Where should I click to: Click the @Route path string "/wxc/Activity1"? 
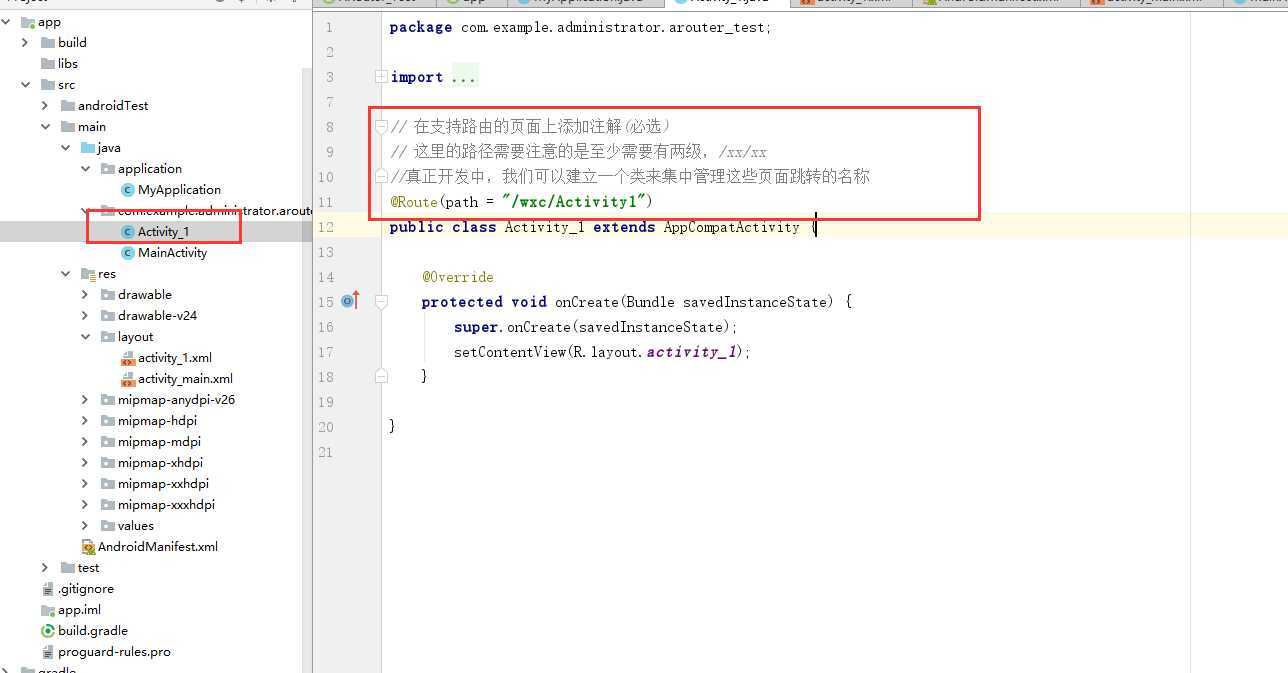click(573, 202)
